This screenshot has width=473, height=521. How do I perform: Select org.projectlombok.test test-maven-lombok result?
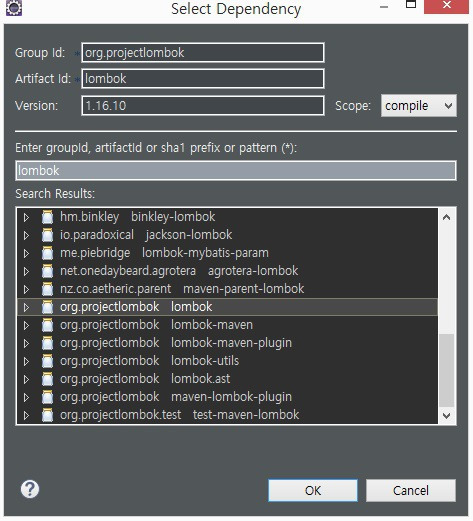point(227,415)
